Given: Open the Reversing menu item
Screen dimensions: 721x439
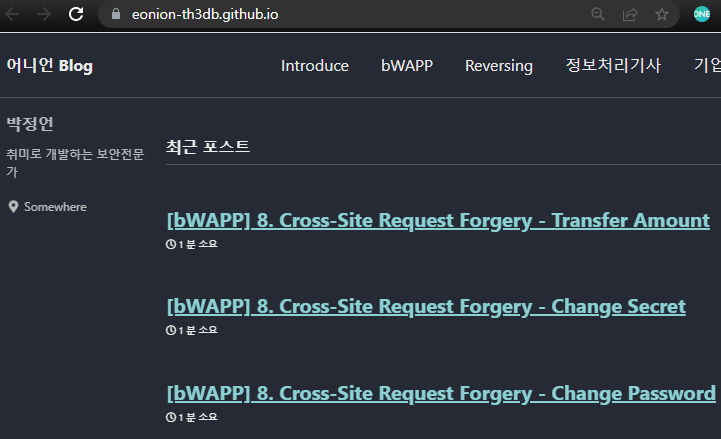Looking at the screenshot, I should 499,66.
